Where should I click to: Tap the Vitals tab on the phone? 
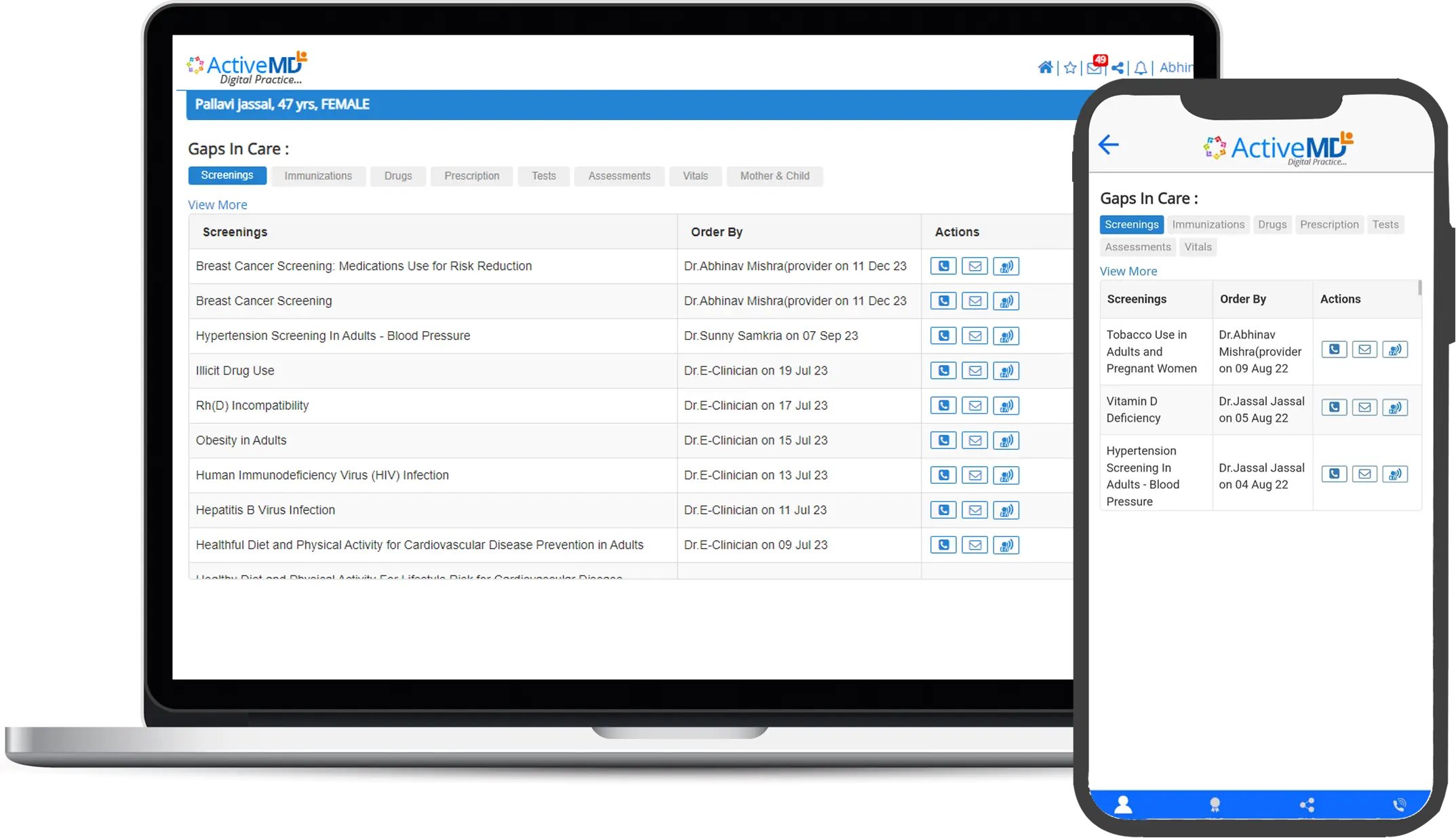(x=1198, y=247)
